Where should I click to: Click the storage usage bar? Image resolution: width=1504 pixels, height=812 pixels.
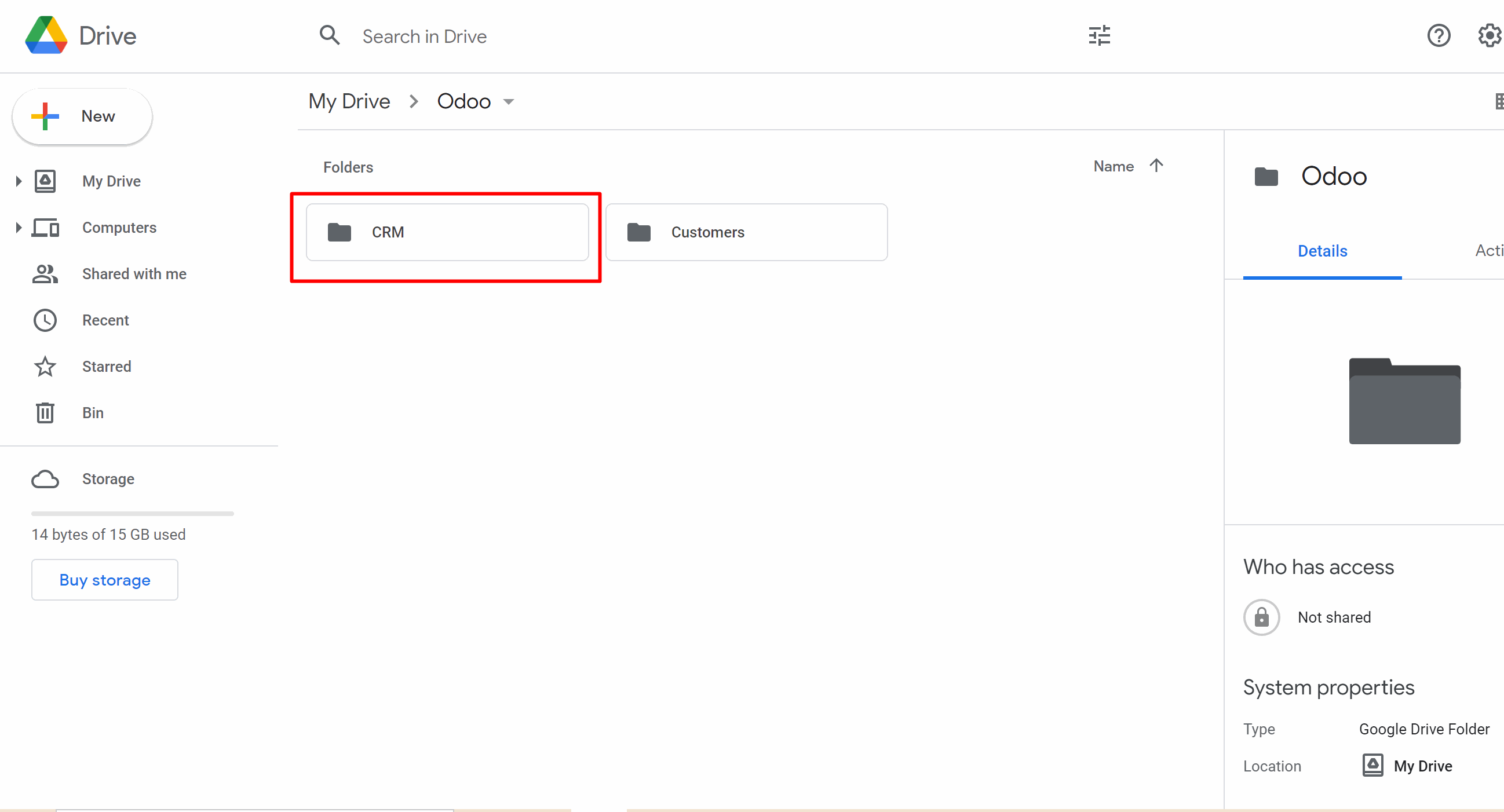(x=133, y=514)
